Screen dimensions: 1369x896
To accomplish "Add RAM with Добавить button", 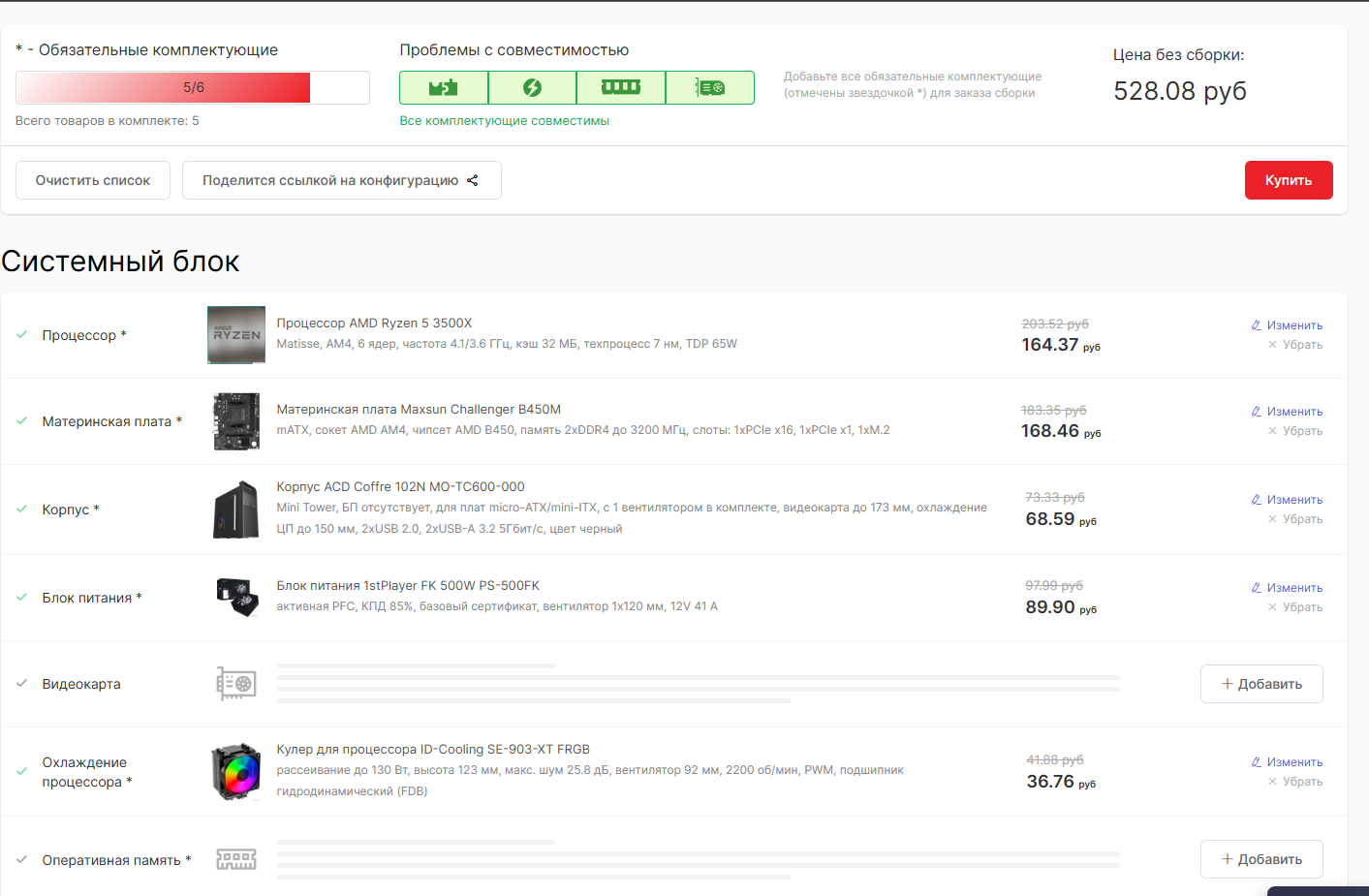I will click(x=1261, y=859).
